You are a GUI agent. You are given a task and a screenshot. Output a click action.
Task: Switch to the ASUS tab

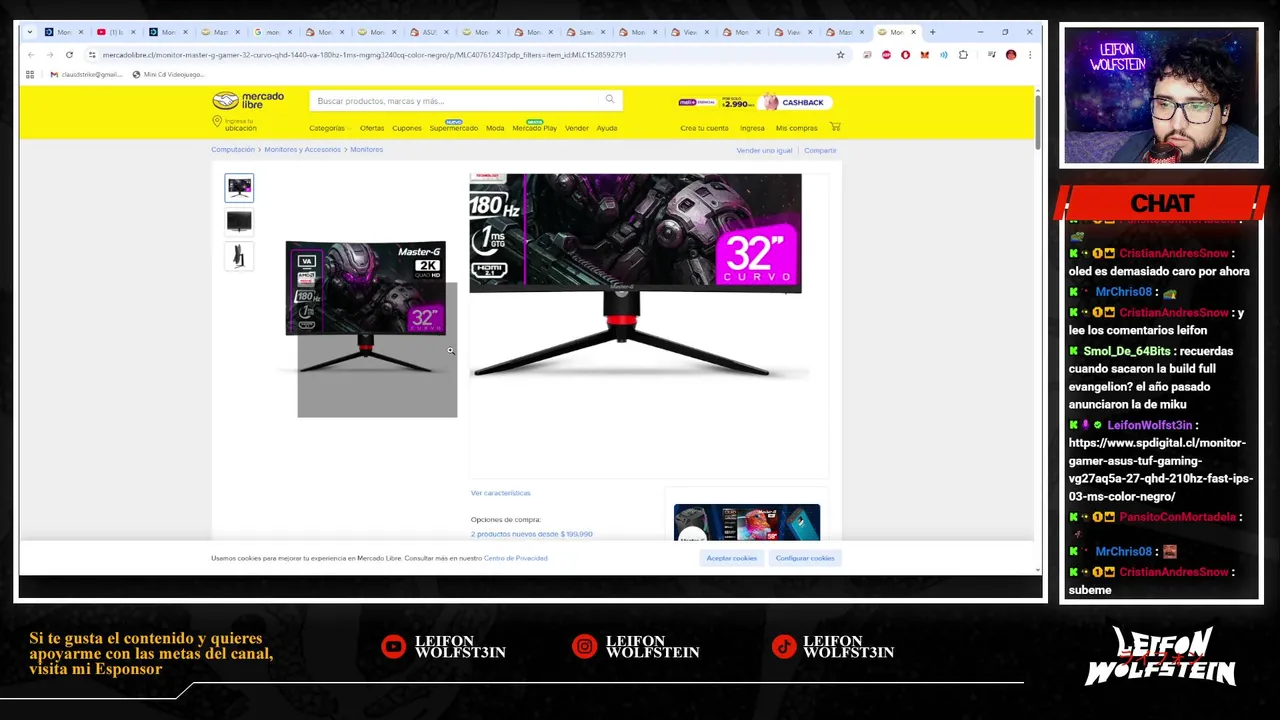(x=428, y=32)
